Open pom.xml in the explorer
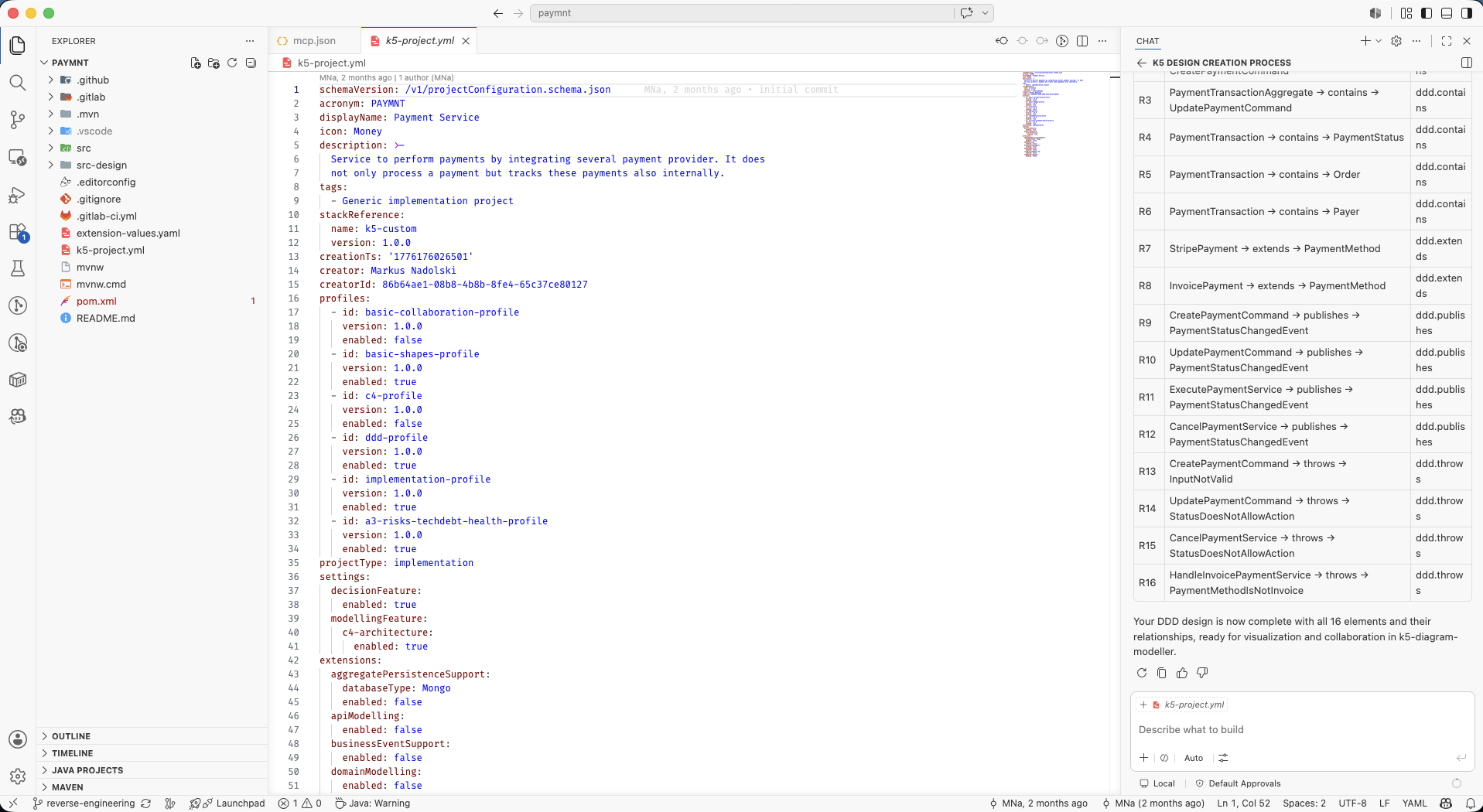Viewport: 1483px width, 812px height. coord(97,301)
